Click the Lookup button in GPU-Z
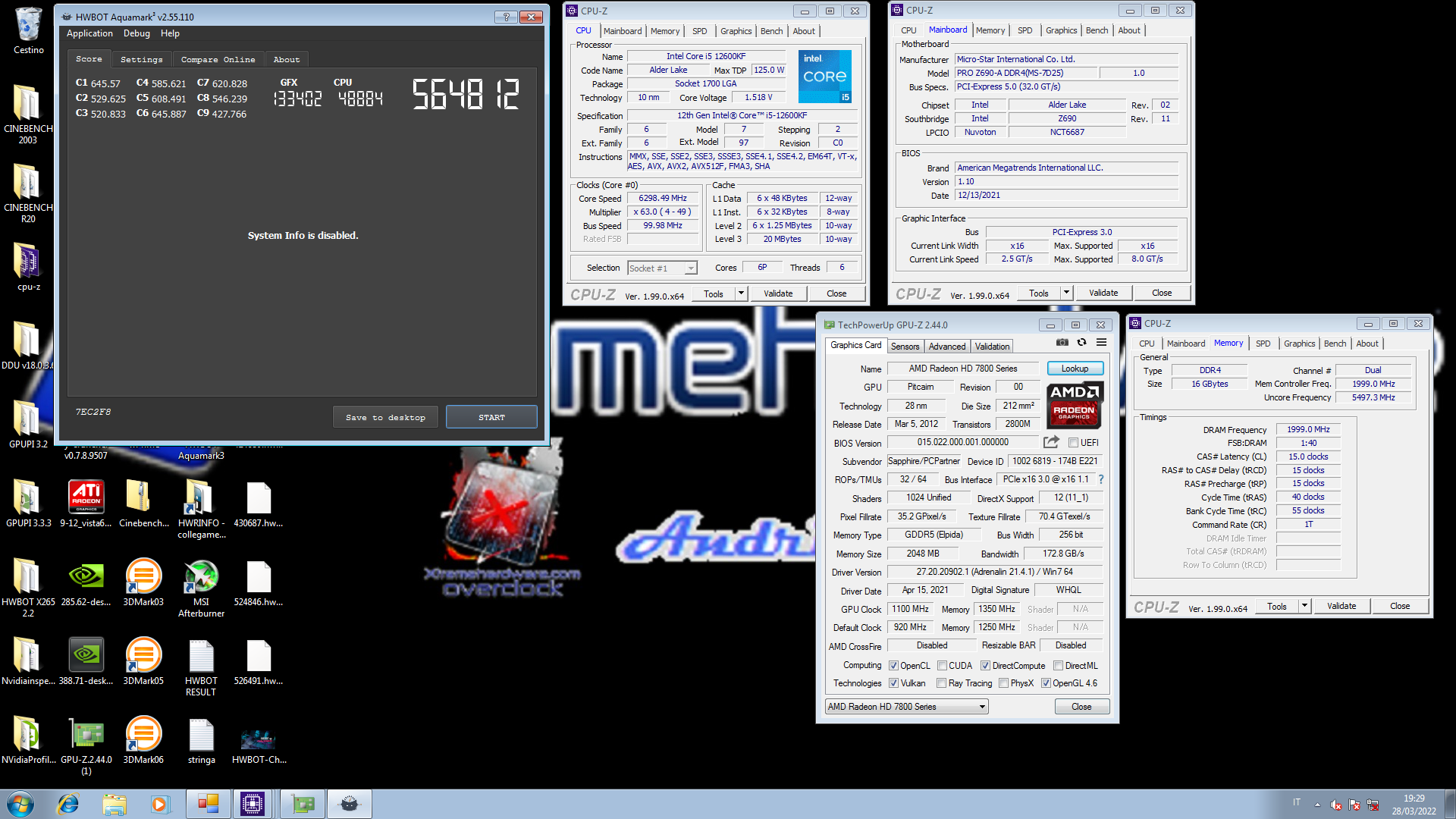 (x=1075, y=369)
